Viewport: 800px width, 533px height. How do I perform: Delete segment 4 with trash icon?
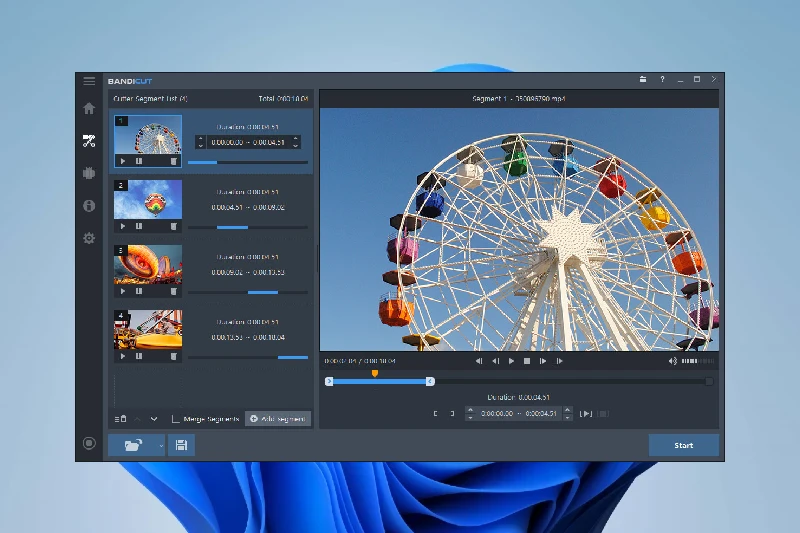click(173, 356)
